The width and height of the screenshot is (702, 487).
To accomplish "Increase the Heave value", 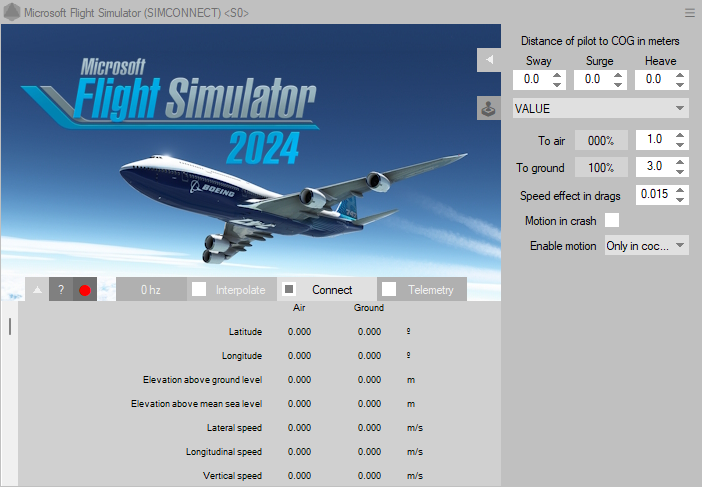I will coord(680,75).
